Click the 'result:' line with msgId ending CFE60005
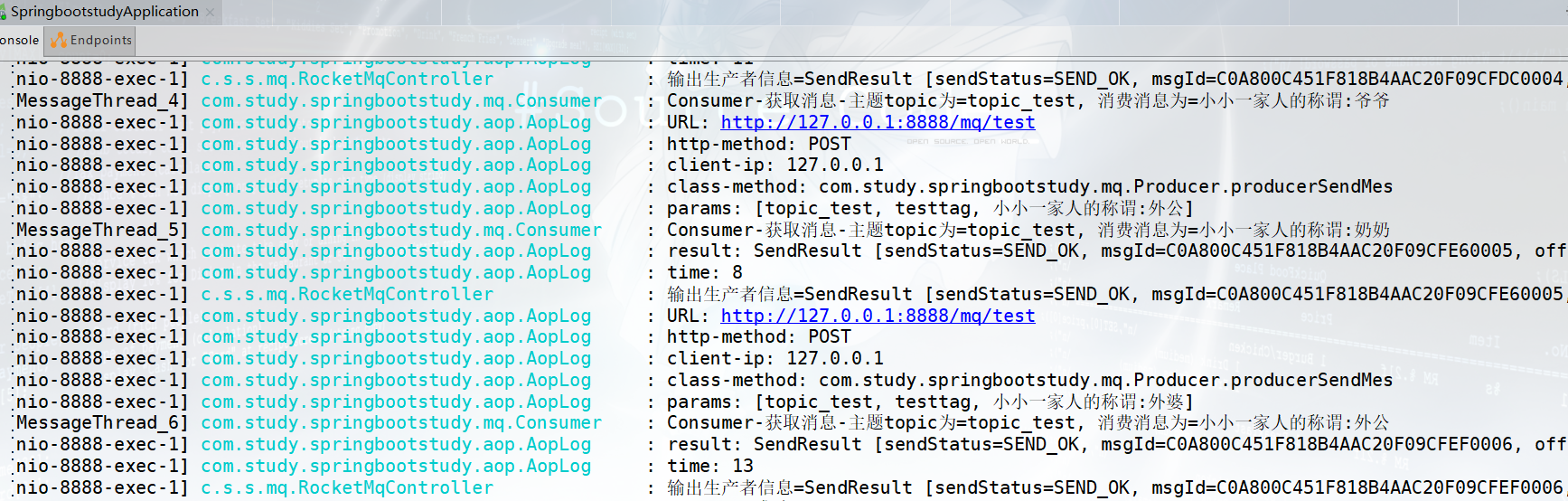This screenshot has height=501, width=1568. (x=1117, y=250)
